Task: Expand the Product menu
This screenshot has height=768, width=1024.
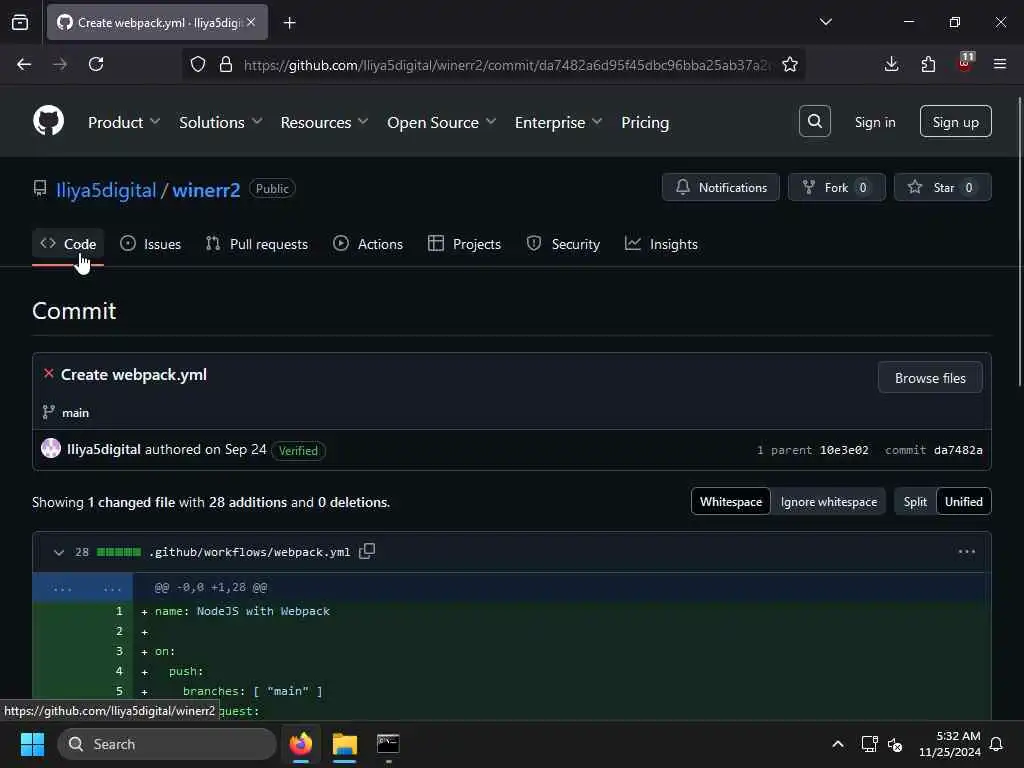Action: coord(124,122)
